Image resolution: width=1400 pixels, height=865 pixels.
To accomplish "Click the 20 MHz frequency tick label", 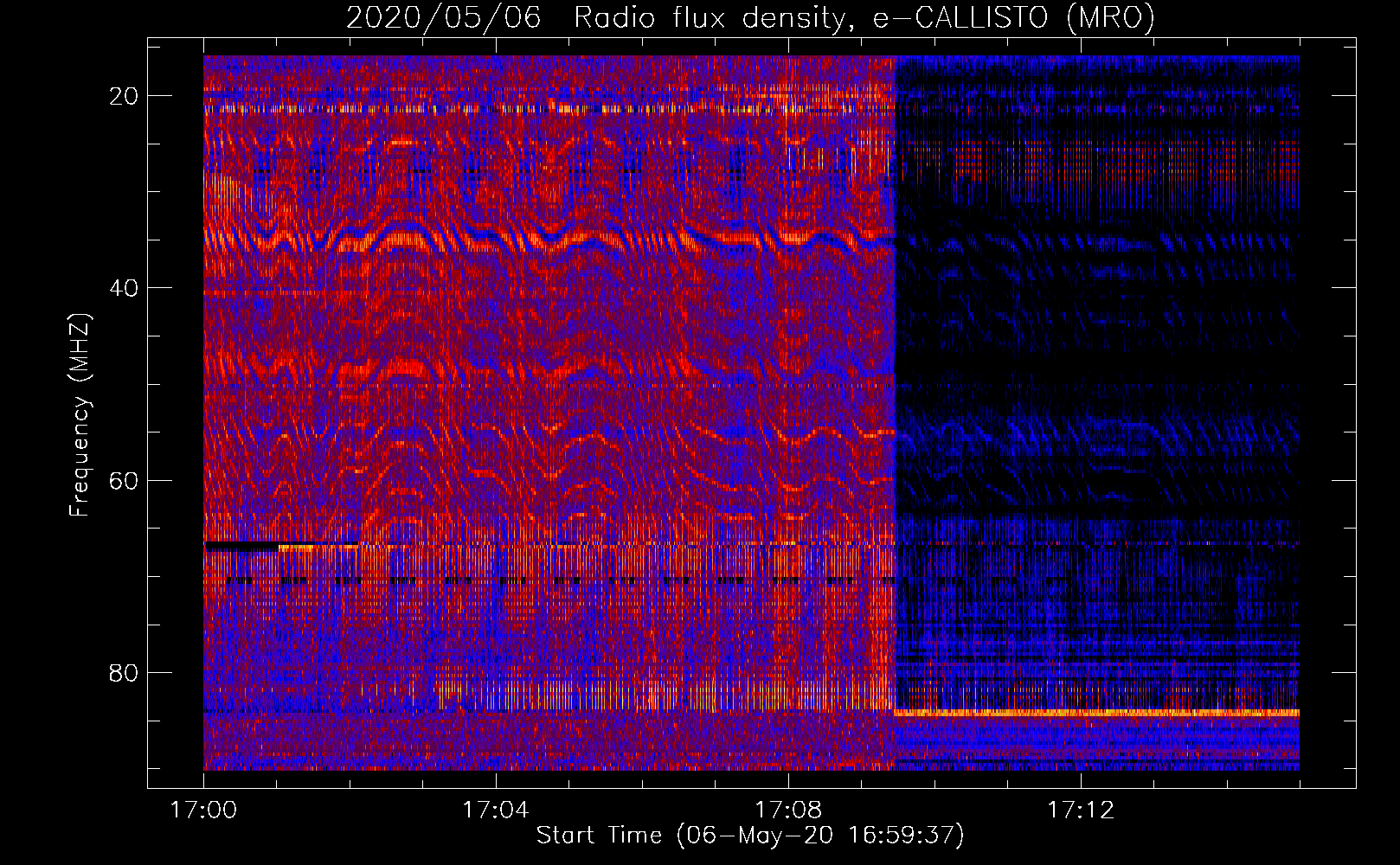I will (124, 96).
